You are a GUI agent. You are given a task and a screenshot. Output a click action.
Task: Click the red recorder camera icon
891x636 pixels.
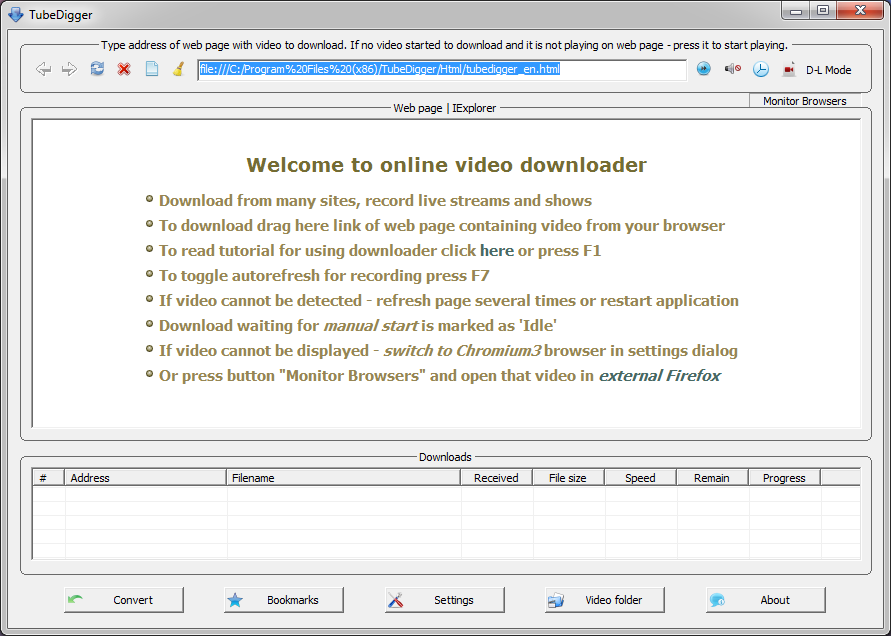pos(789,69)
